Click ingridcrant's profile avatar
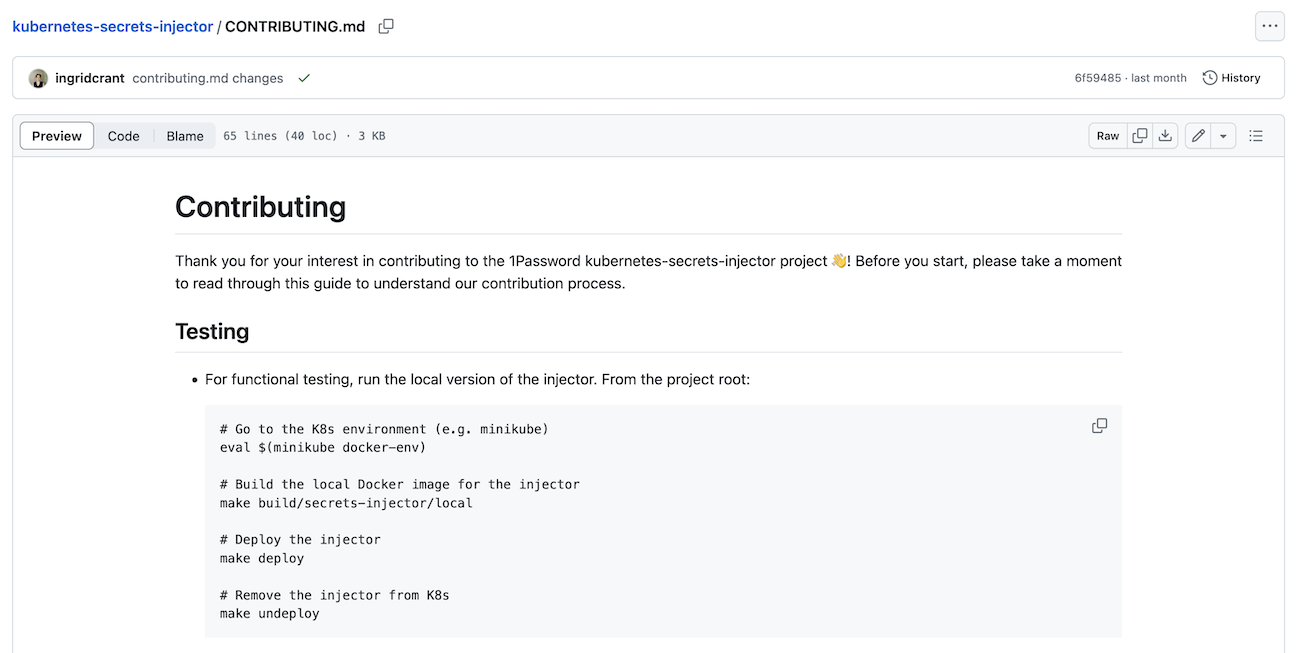This screenshot has height=653, width=1300. point(38,77)
